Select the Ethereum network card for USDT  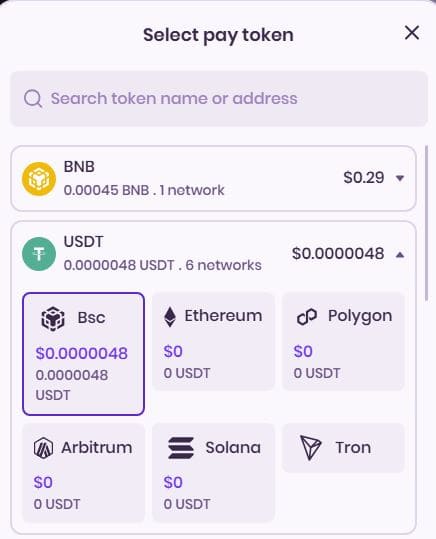pos(213,341)
